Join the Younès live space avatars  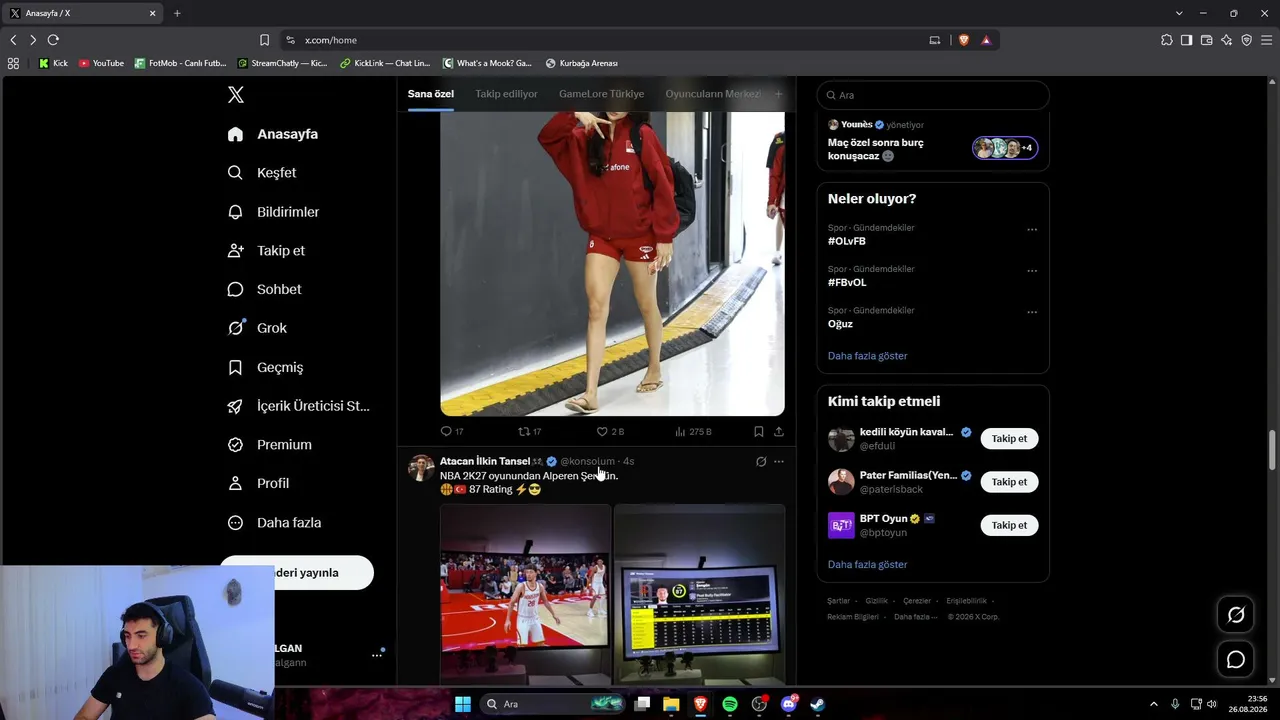coord(1005,148)
